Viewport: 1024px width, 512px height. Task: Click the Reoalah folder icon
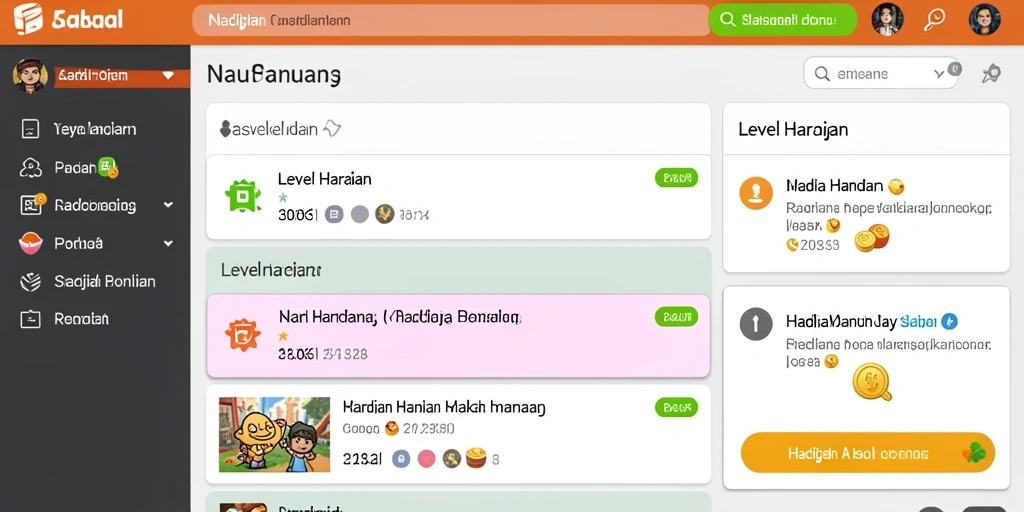pos(31,319)
